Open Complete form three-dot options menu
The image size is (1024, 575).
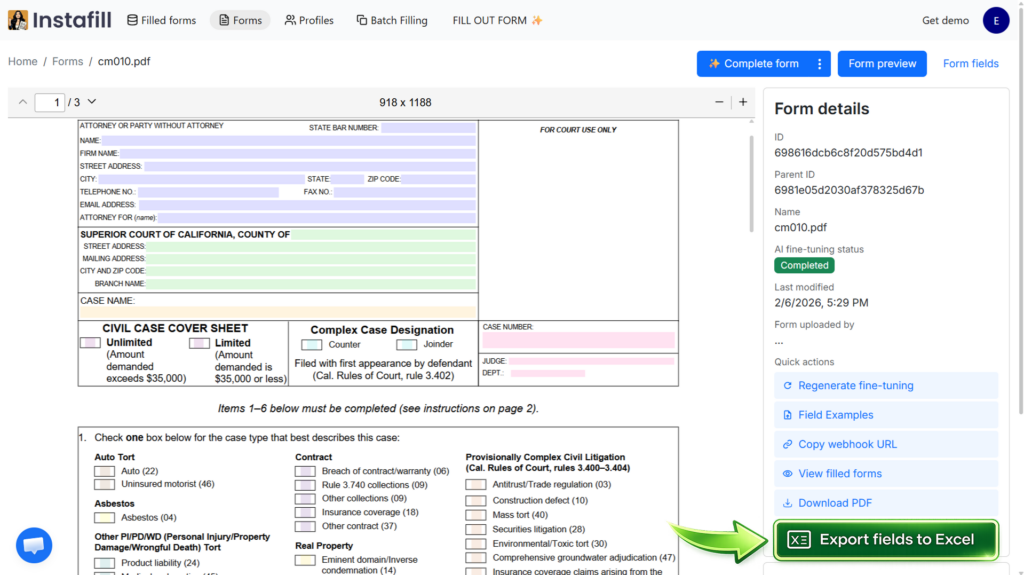click(x=820, y=64)
